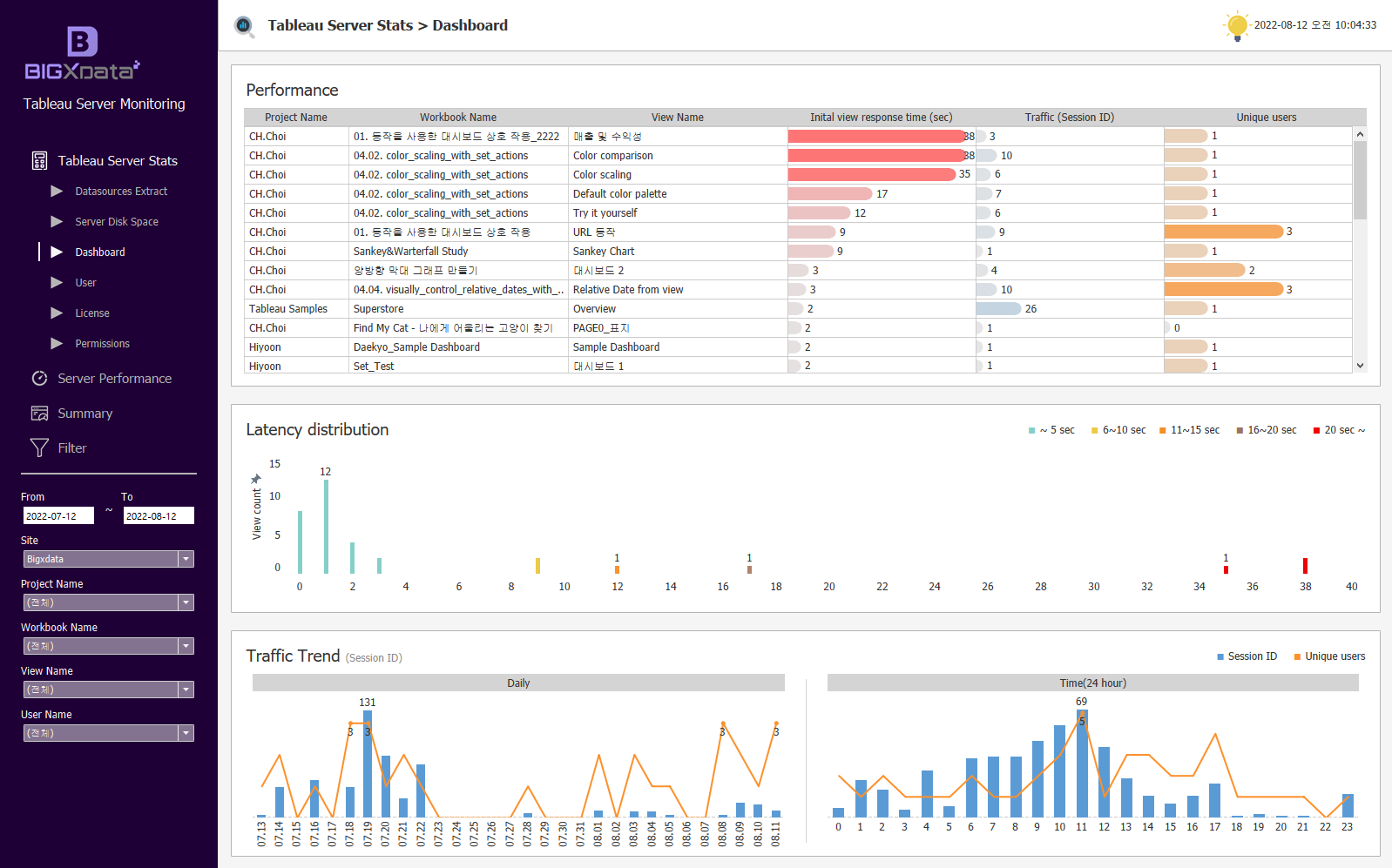Click the 20 sec ~ legend swatch
This screenshot has height=868, width=1392.
[x=1316, y=430]
